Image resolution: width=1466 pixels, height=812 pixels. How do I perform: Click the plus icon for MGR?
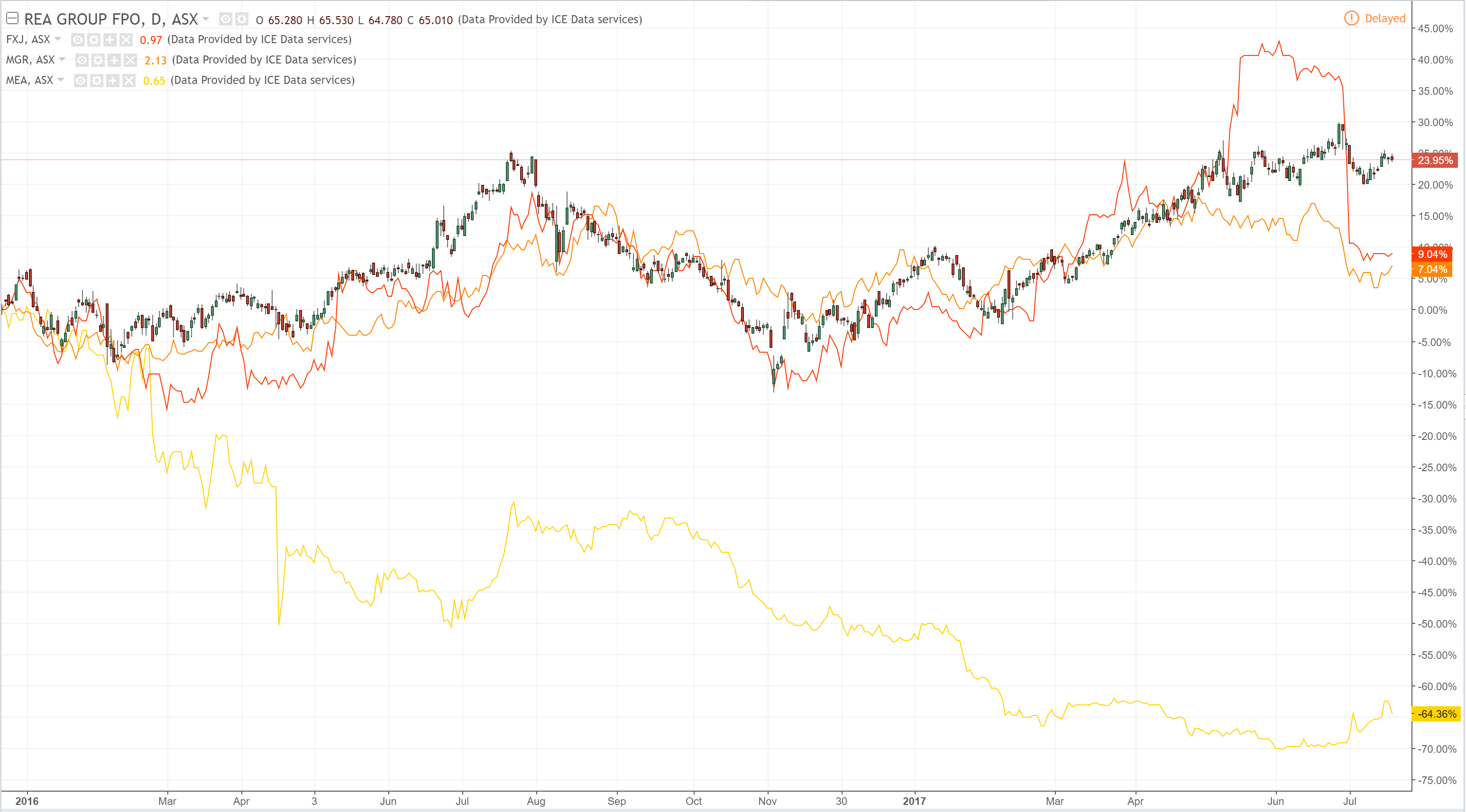[114, 60]
